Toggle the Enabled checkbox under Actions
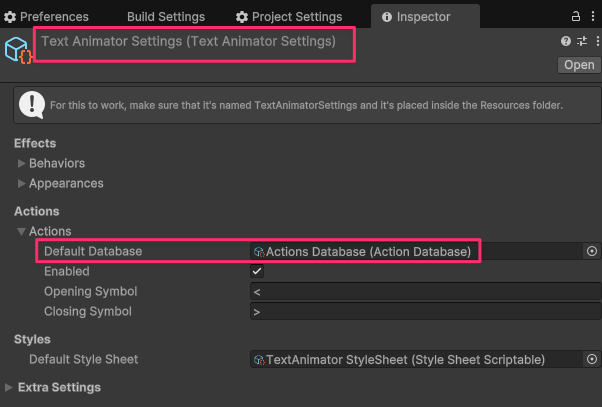This screenshot has height=407, width=602. [x=257, y=271]
